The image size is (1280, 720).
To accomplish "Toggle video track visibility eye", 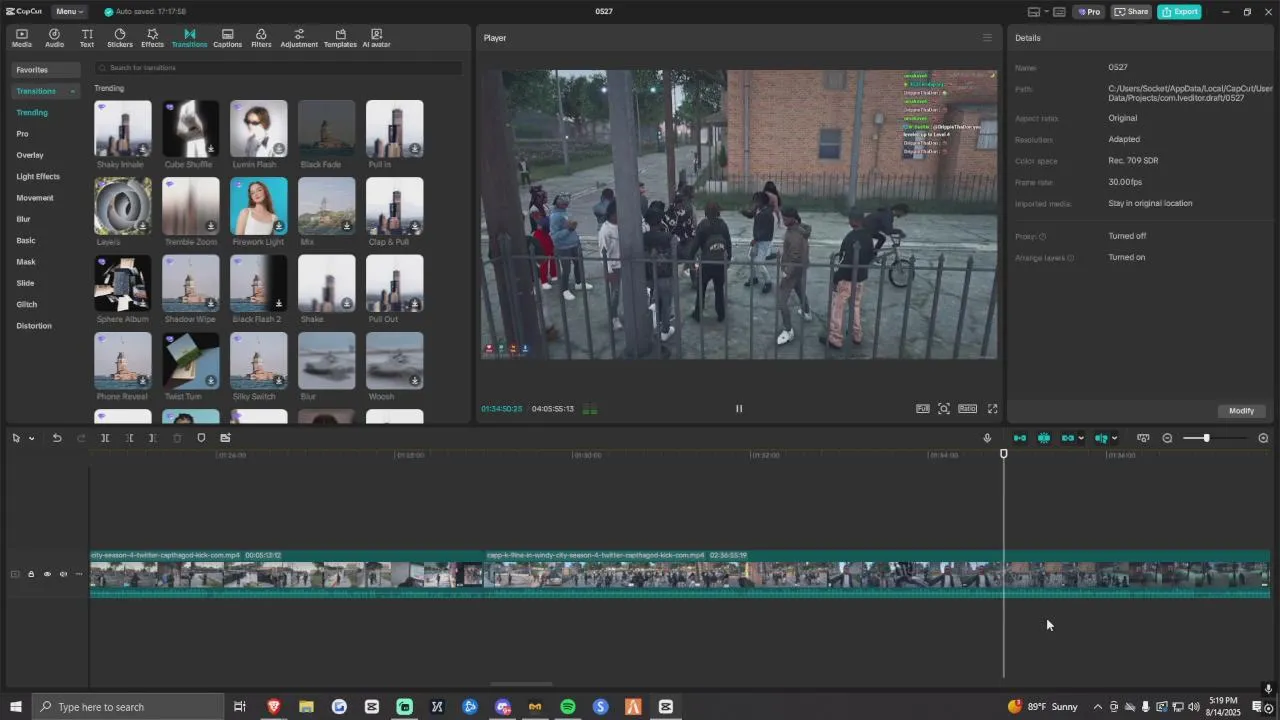I will pyautogui.click(x=47, y=574).
